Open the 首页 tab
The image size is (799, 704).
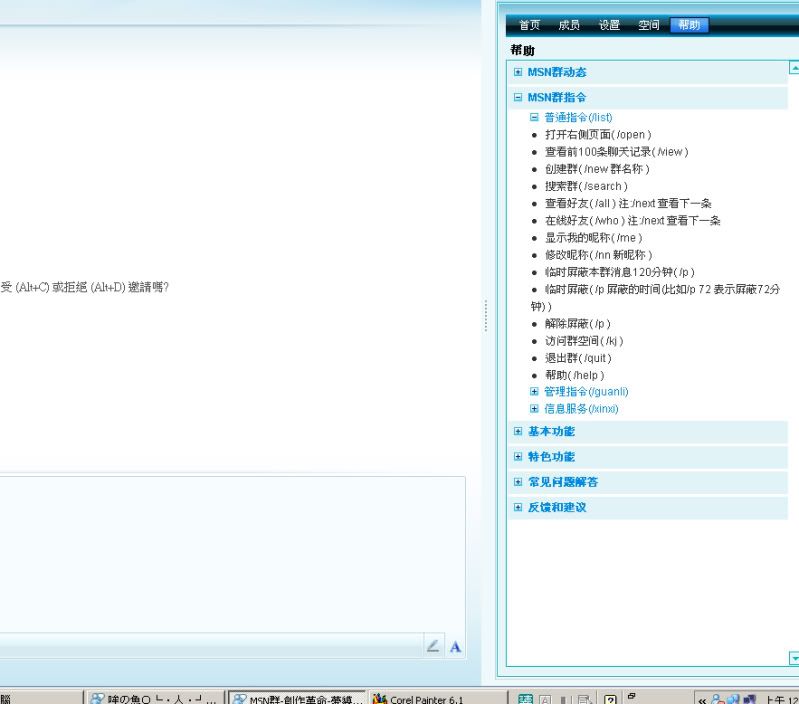pyautogui.click(x=530, y=25)
